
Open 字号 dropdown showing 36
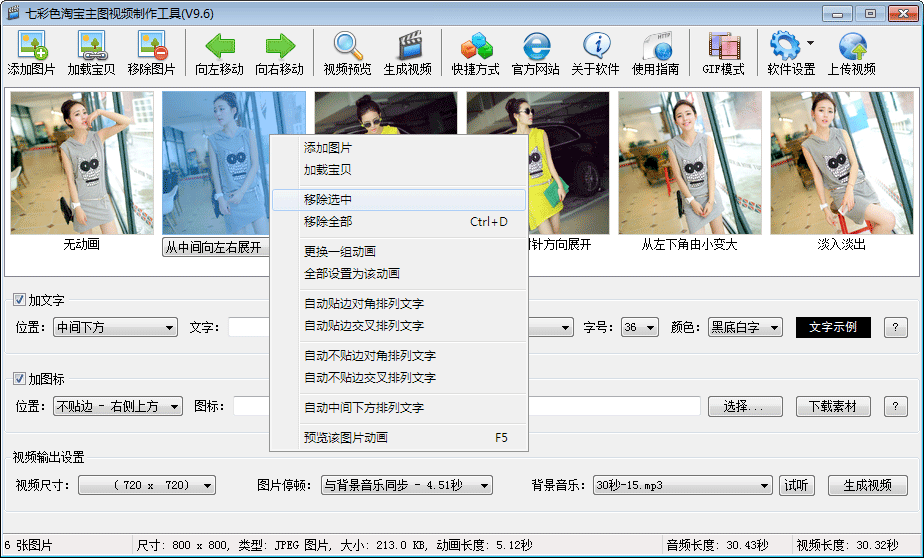640,327
